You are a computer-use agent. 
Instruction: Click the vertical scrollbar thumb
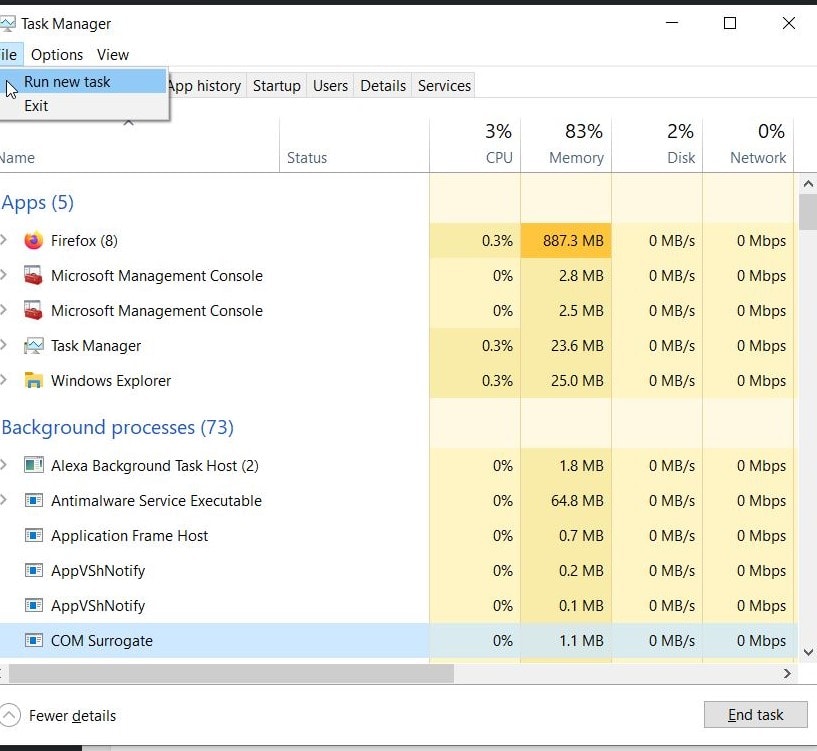tap(808, 212)
